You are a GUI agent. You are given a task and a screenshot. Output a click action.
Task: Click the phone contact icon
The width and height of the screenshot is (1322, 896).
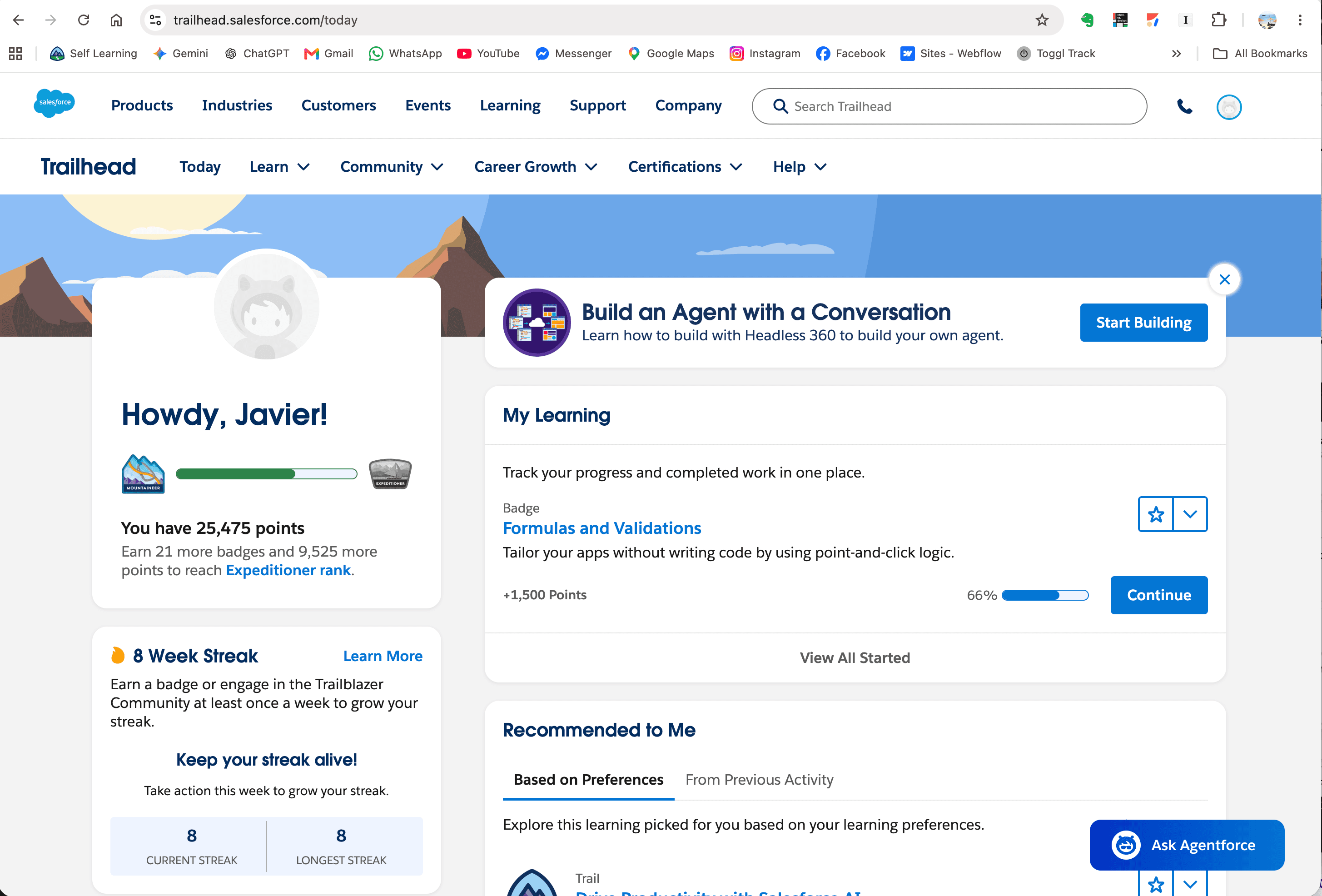(1184, 106)
